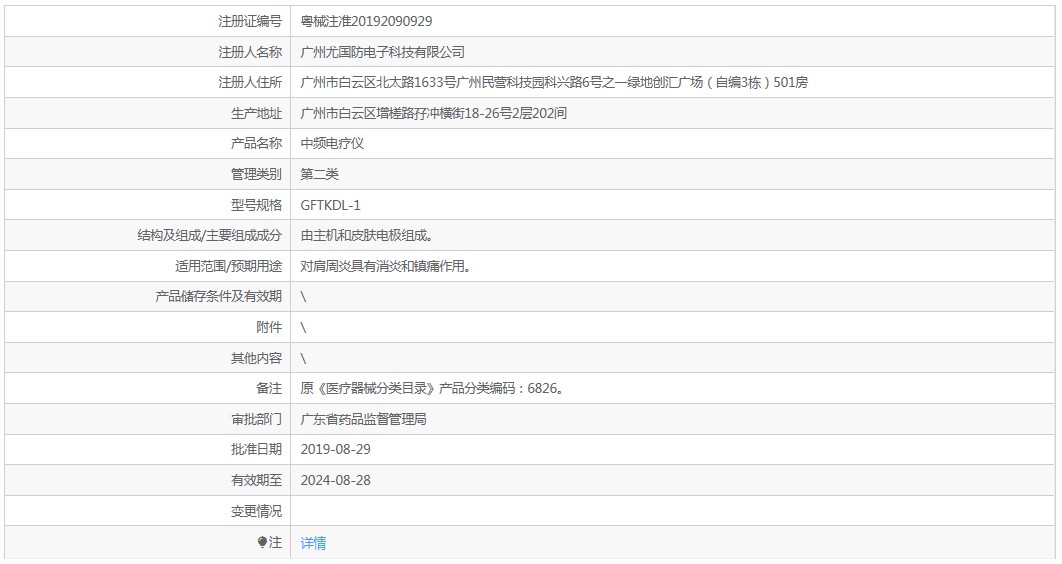This screenshot has height=564, width=1062.
Task: Select management category value 第二类
Action: click(319, 174)
